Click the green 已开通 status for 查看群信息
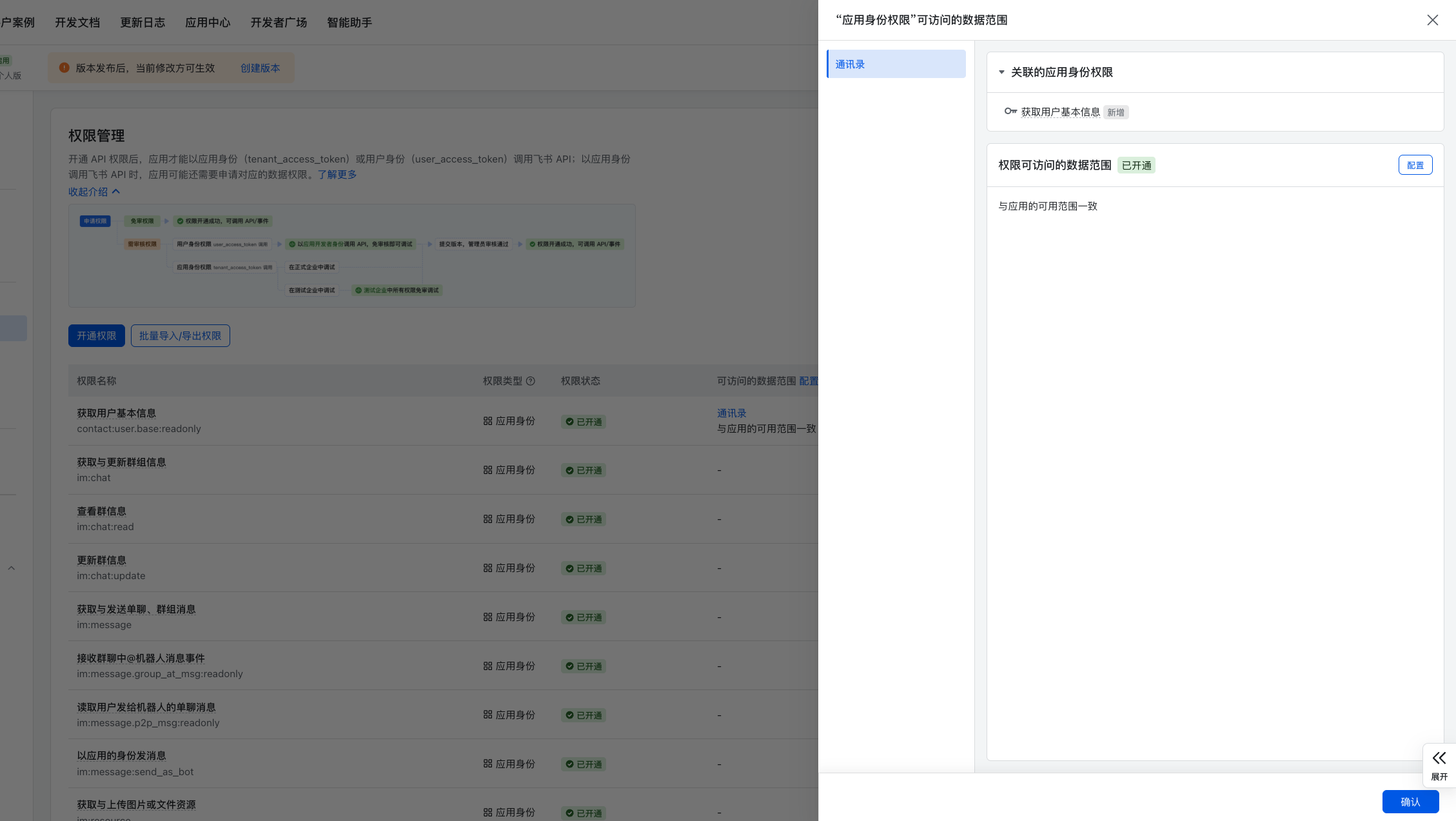The image size is (1456, 821). coord(583,519)
